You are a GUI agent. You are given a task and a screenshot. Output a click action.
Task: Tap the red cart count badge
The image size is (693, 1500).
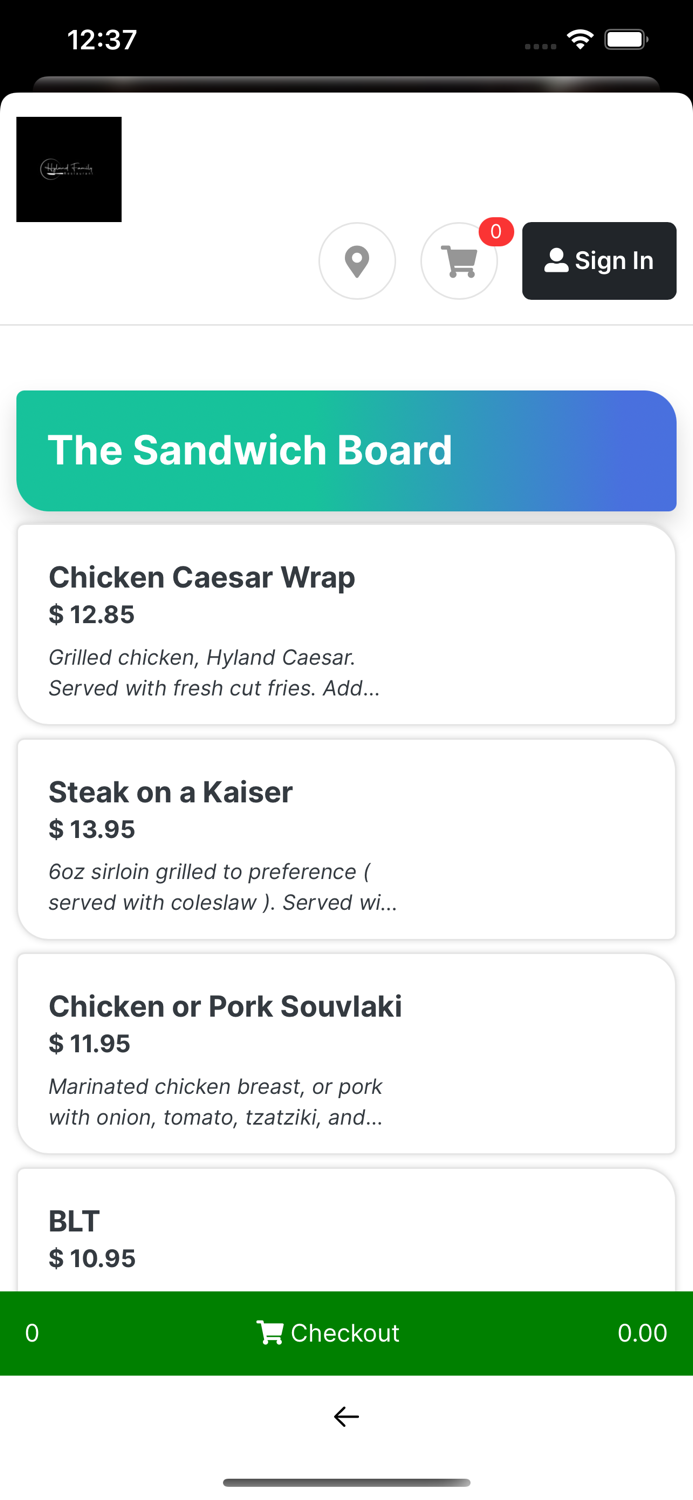tap(496, 232)
